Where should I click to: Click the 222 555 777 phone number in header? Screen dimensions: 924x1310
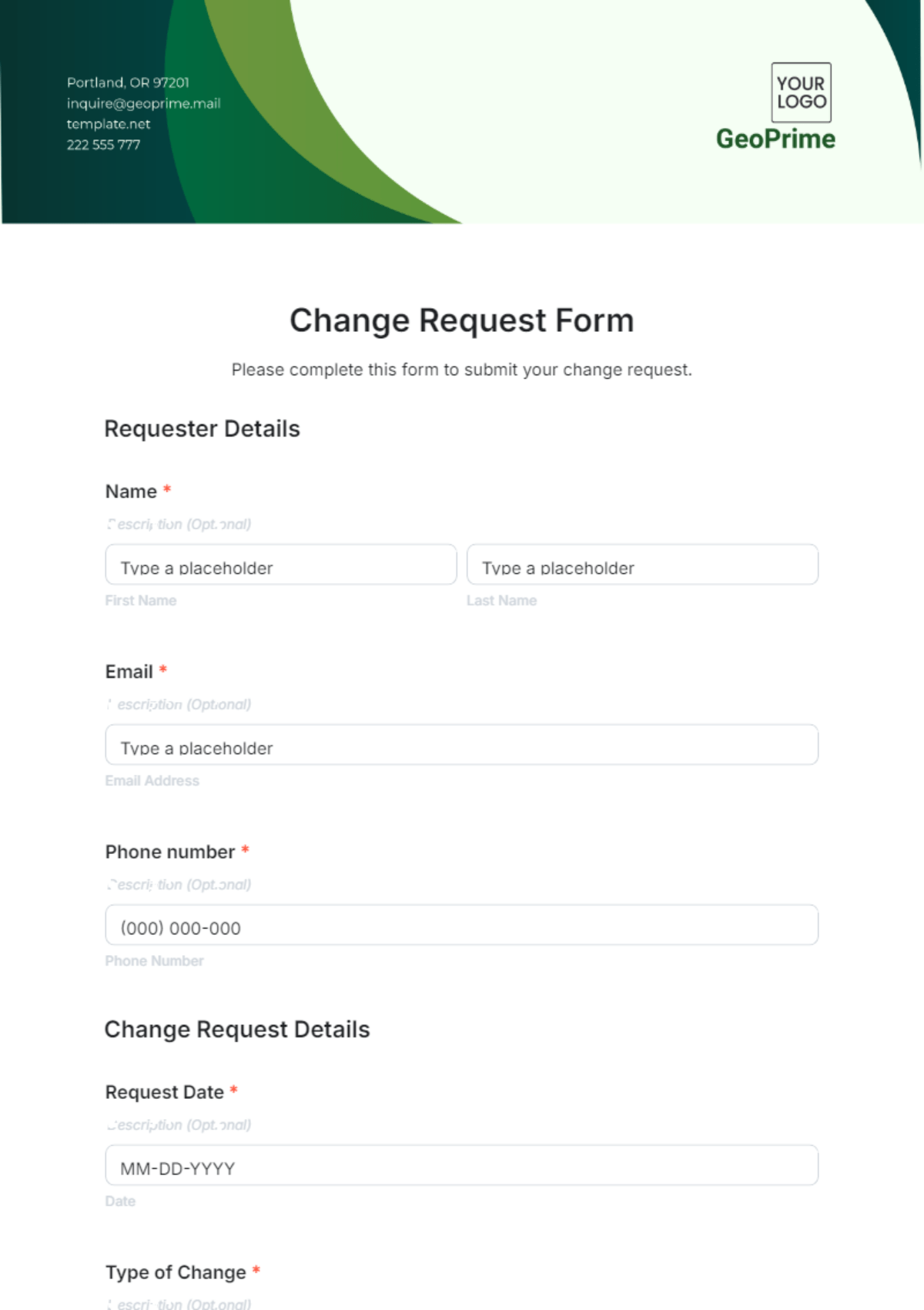[103, 145]
